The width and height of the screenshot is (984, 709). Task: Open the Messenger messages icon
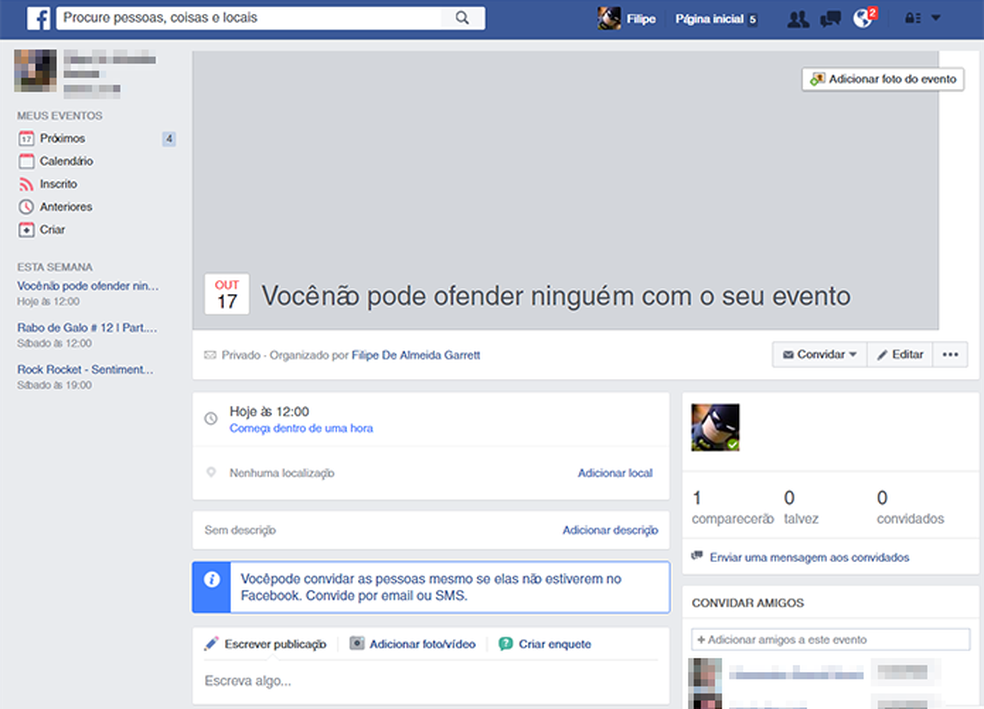(830, 18)
